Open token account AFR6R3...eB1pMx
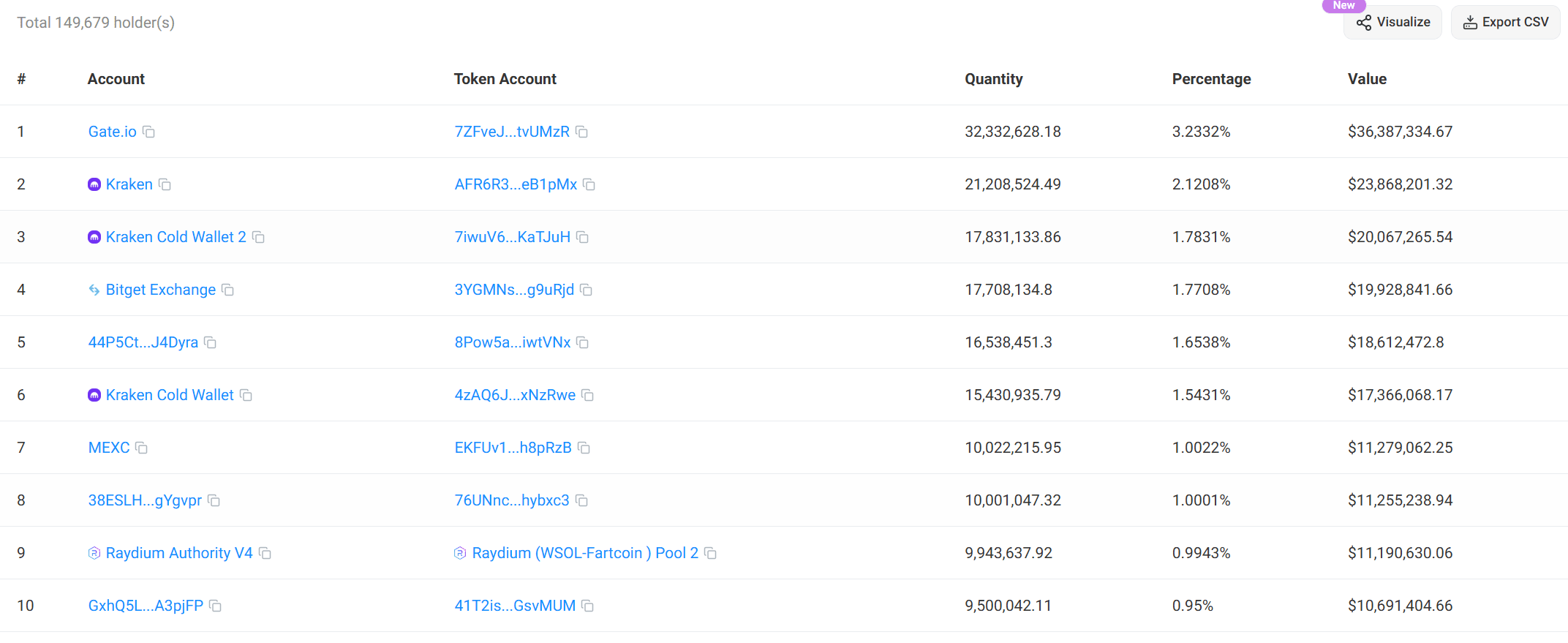Screen dimensions: 1568x643 coord(516,184)
